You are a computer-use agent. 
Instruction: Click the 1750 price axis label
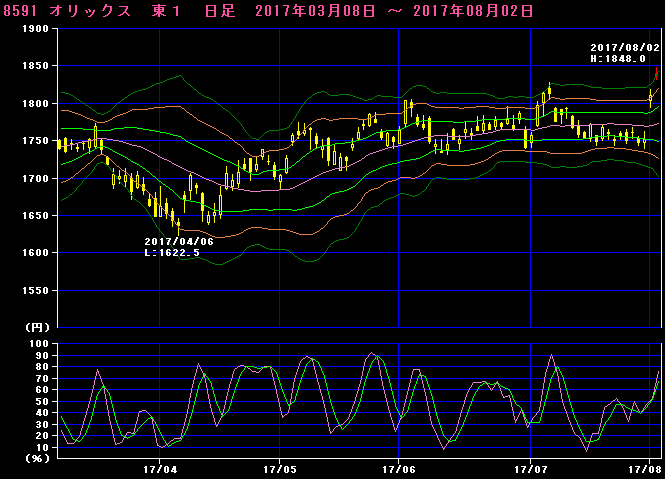pyautogui.click(x=35, y=140)
